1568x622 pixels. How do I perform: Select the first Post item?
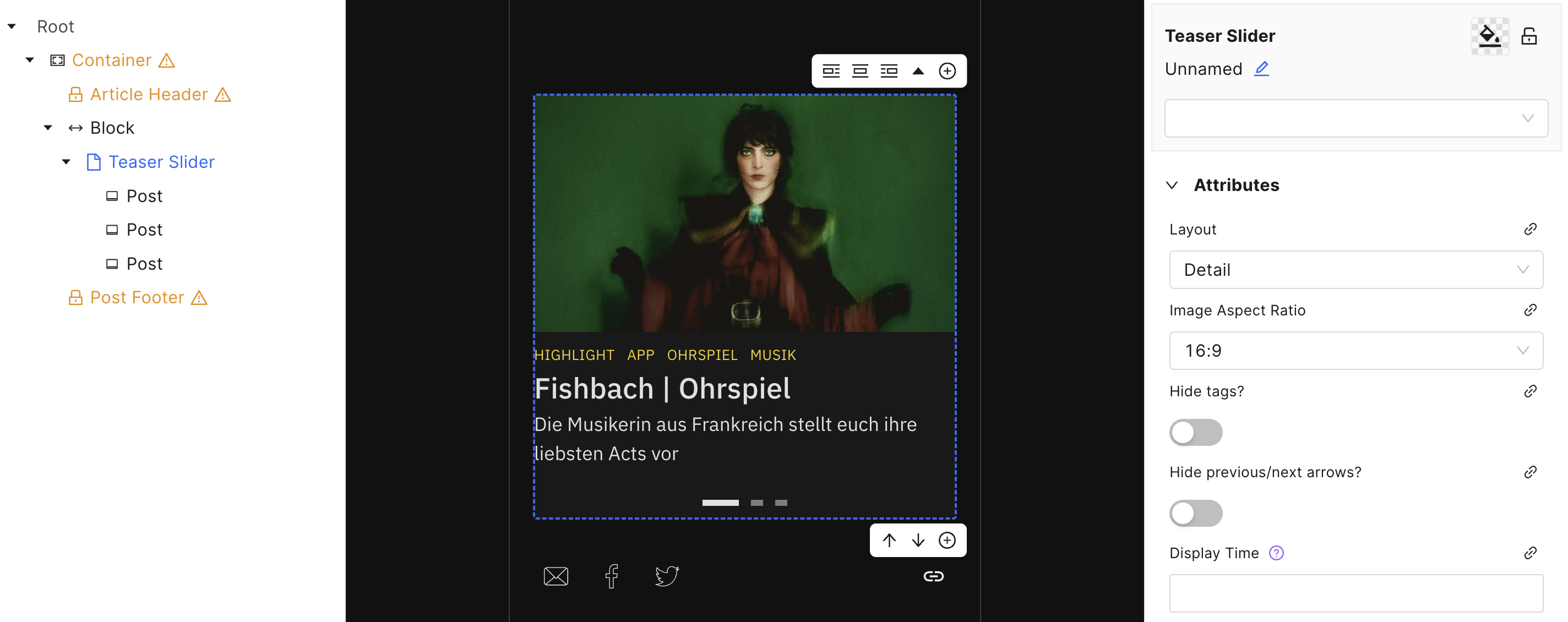144,196
